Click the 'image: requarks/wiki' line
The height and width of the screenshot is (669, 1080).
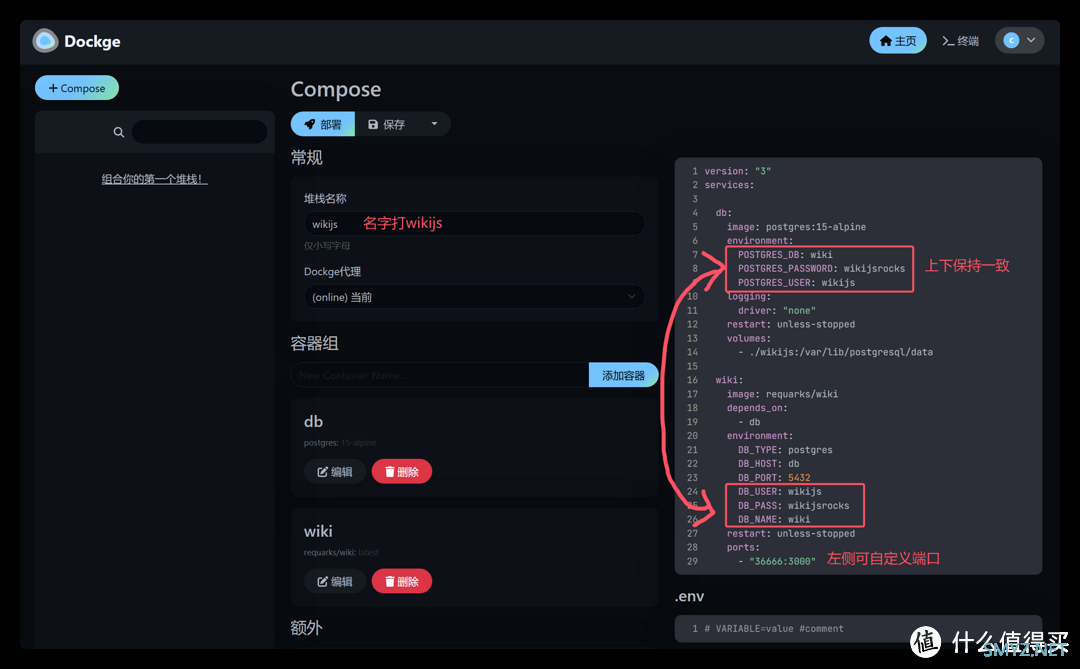click(782, 394)
